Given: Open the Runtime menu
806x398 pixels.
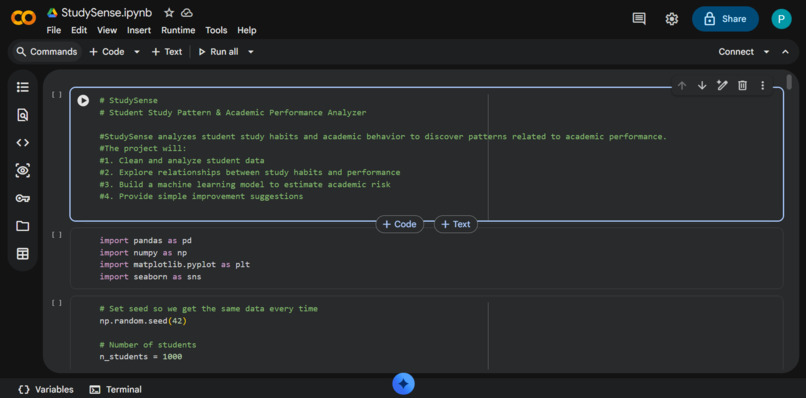Looking at the screenshot, I should click(178, 30).
